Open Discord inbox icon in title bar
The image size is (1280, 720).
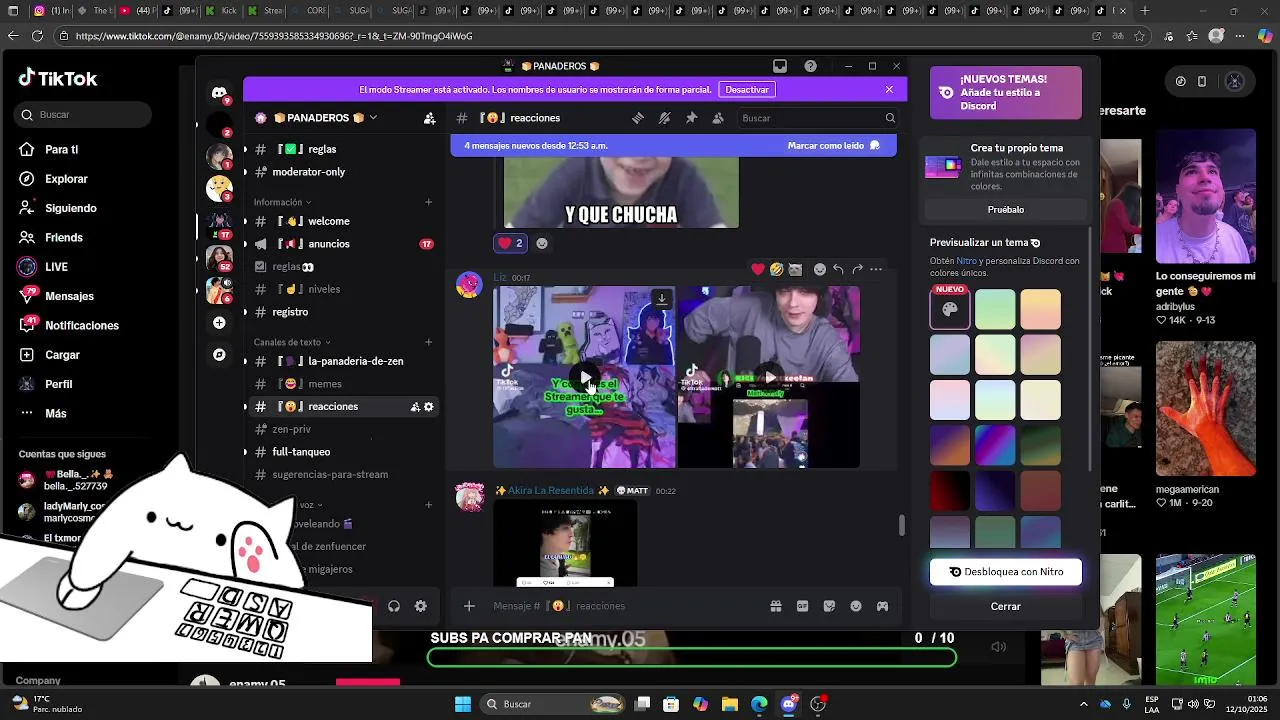click(780, 66)
